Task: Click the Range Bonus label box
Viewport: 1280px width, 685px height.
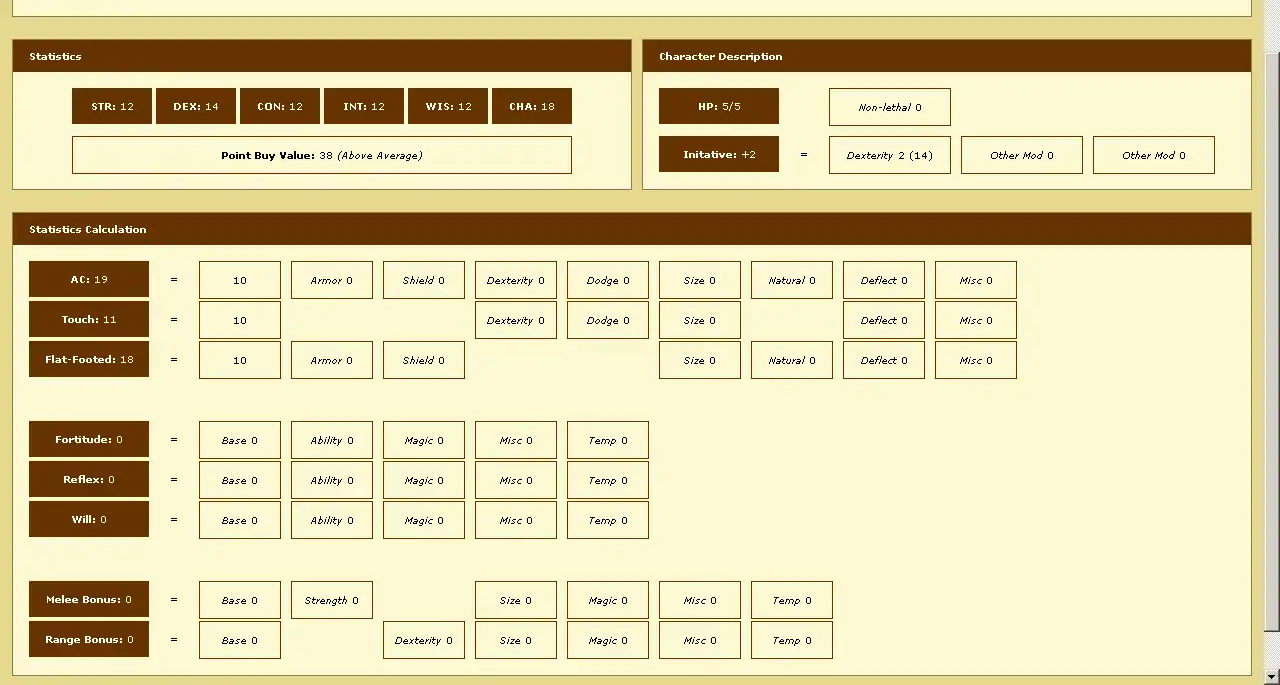Action: point(89,639)
